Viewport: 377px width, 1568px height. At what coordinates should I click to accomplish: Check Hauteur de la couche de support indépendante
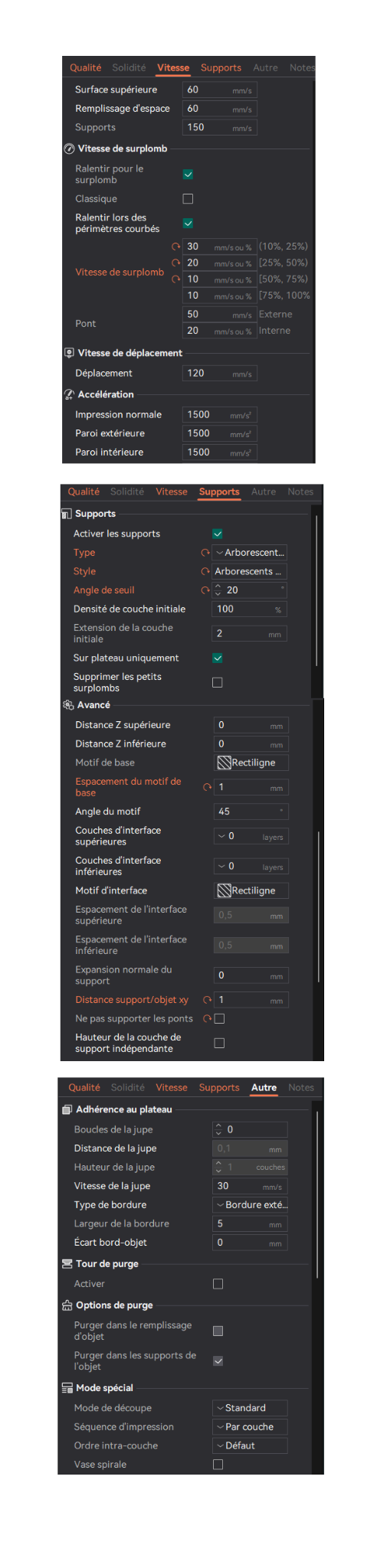219,1043
